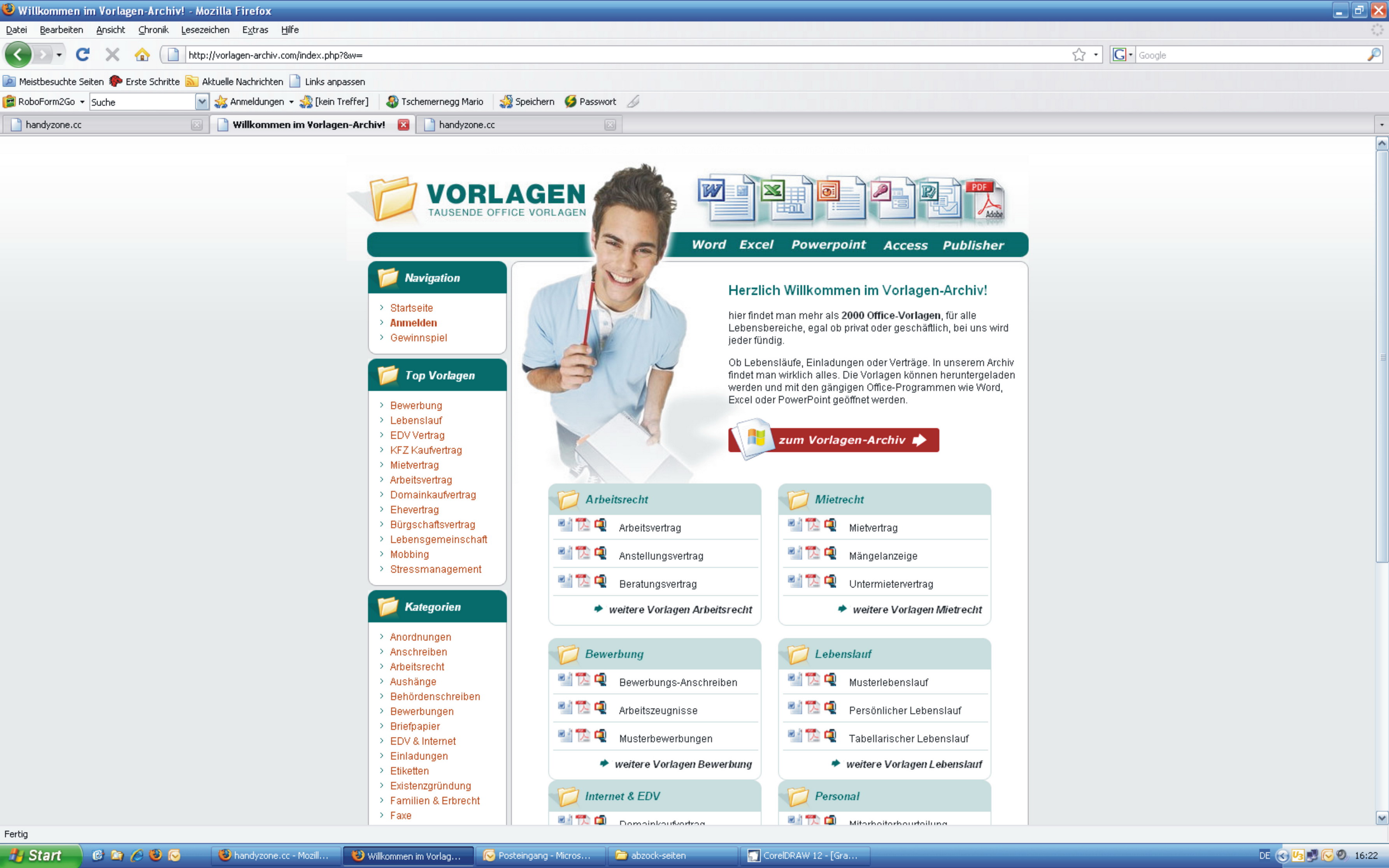Reload the page with the refresh icon
The image size is (1389, 868).
pyautogui.click(x=82, y=54)
